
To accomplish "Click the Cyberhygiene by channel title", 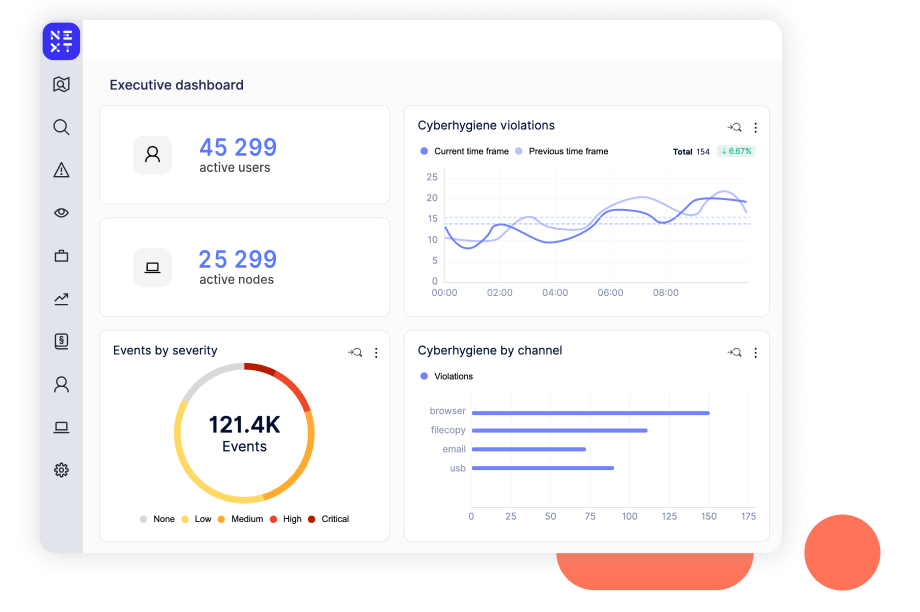I will pos(490,351).
